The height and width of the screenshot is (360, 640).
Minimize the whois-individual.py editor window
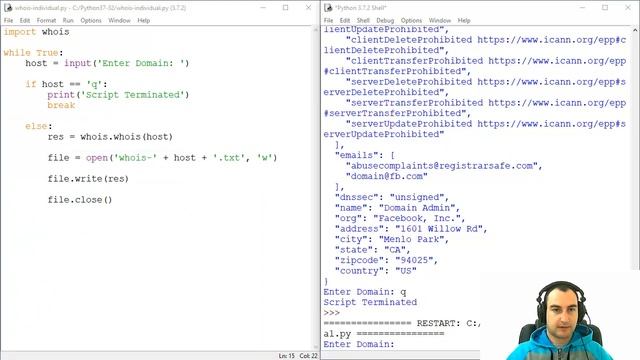[263, 8]
